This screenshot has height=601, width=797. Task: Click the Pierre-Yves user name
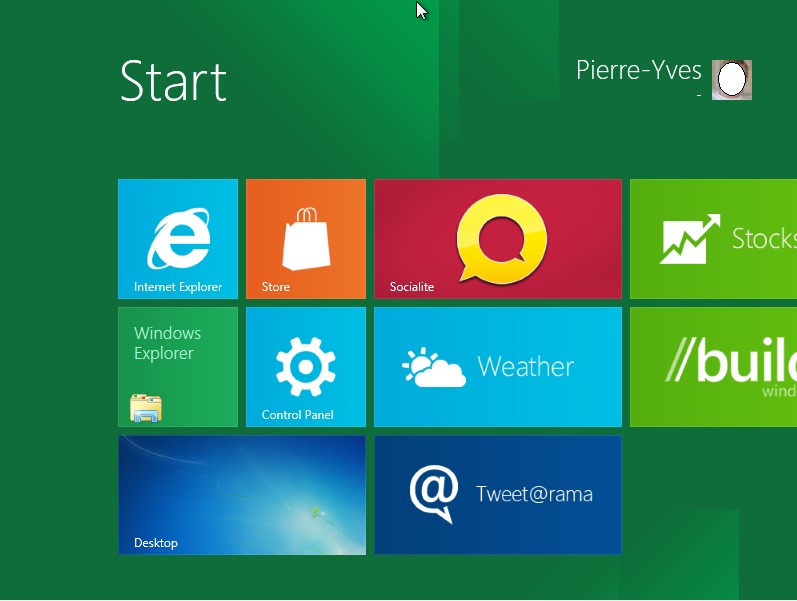click(x=638, y=70)
